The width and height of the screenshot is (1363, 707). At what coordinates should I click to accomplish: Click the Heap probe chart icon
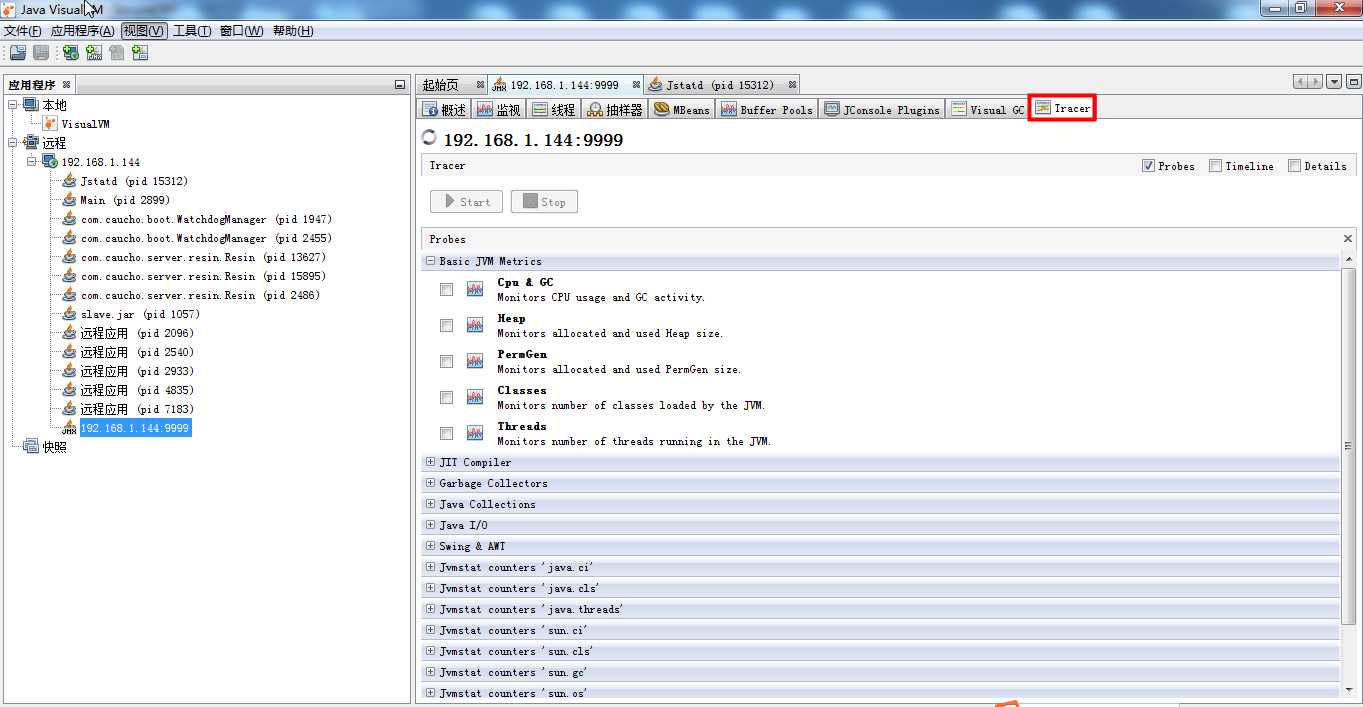click(x=475, y=325)
